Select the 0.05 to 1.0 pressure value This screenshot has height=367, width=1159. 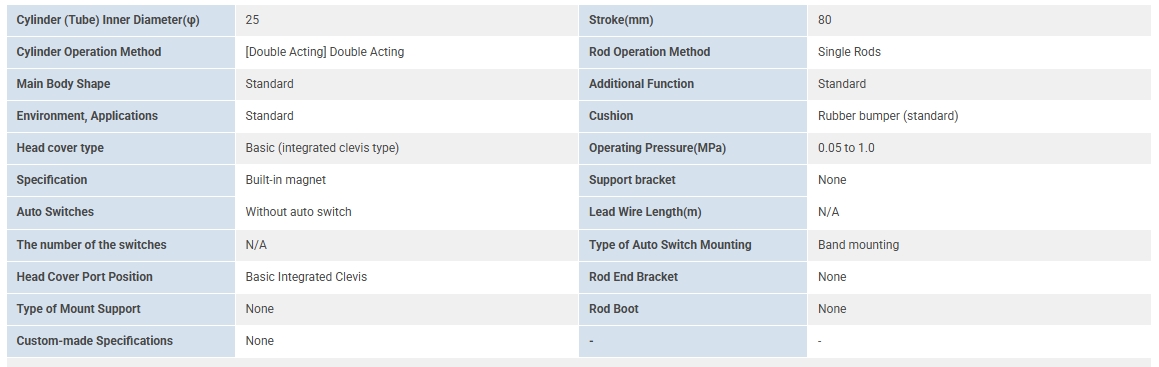pyautogui.click(x=846, y=148)
